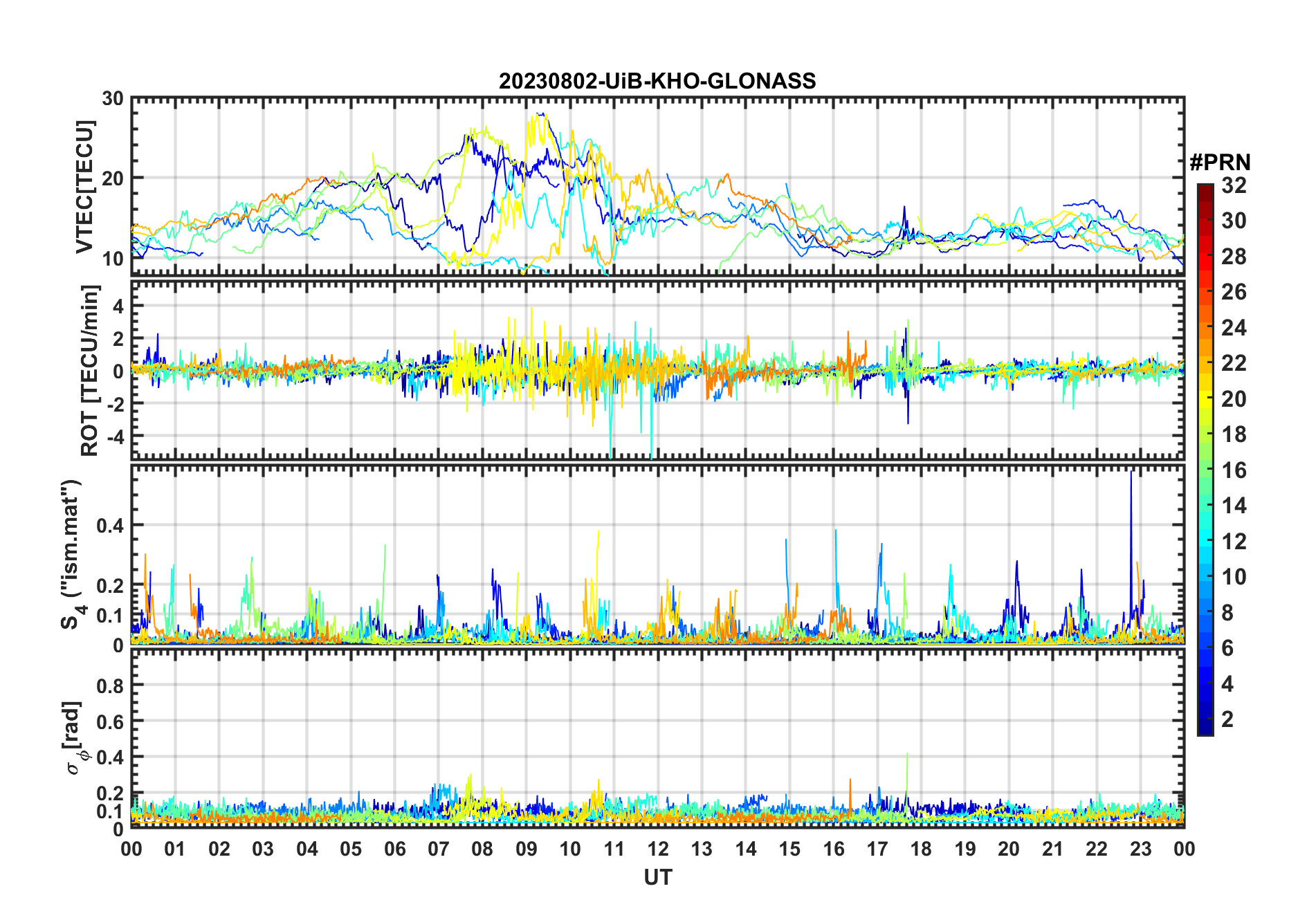Click the 0.4 tick label on the S4 axis
The width and height of the screenshot is (1316, 920).
[110, 526]
